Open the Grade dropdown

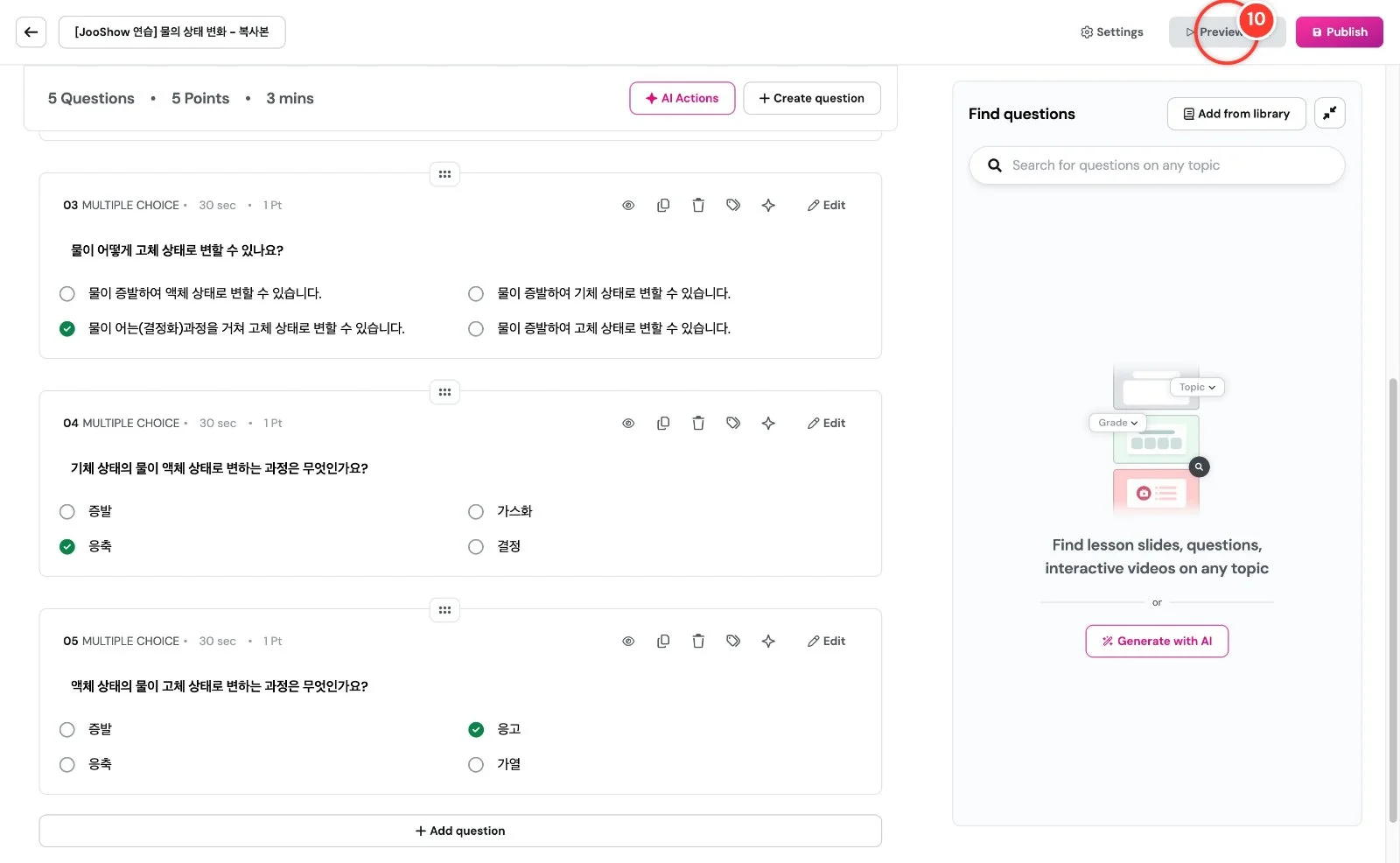tap(1117, 423)
